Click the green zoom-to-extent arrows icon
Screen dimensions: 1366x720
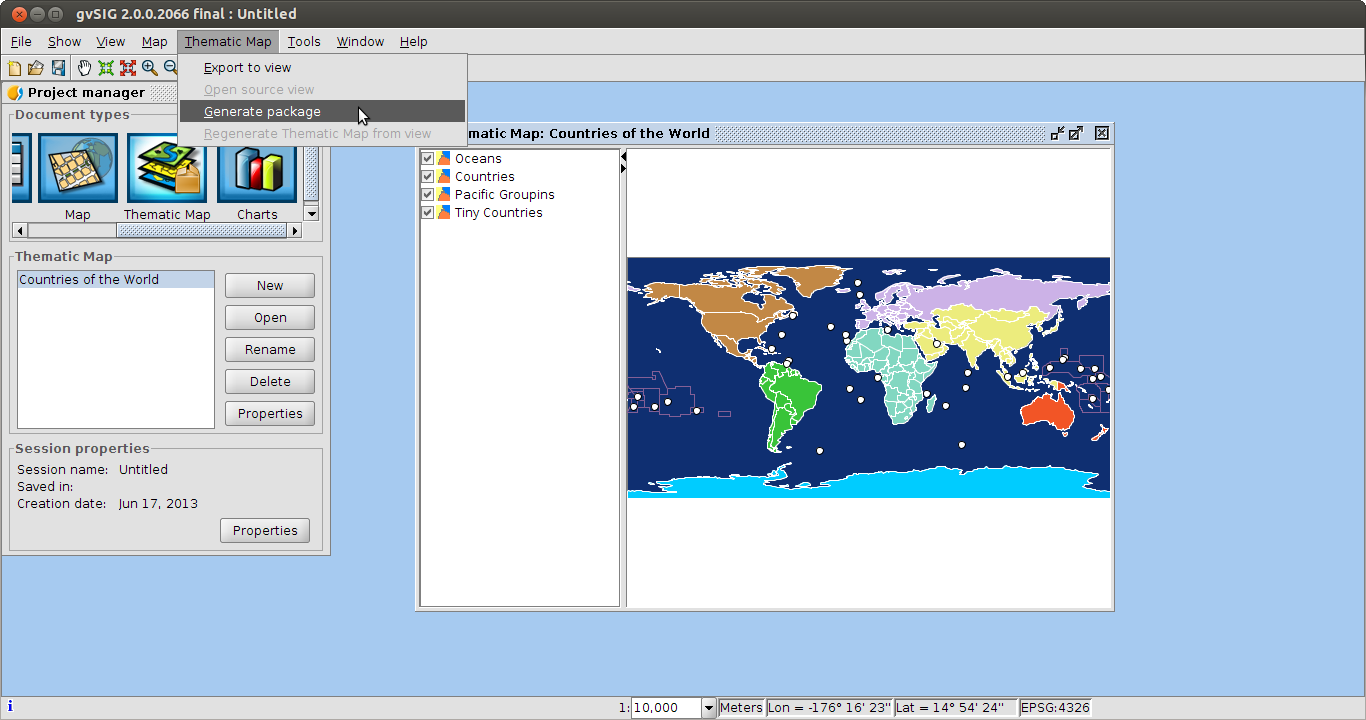click(x=106, y=68)
